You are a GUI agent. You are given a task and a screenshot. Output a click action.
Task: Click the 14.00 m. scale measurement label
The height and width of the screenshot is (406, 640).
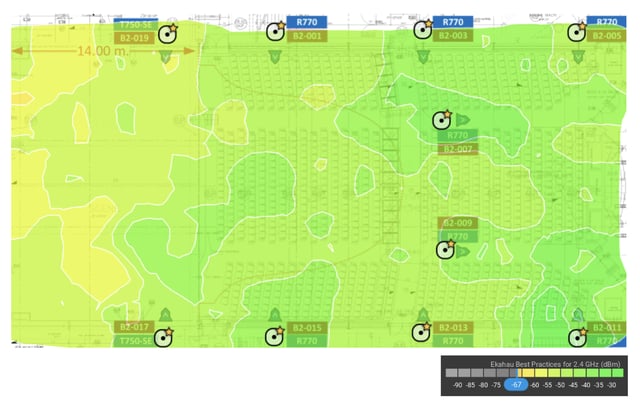coord(102,51)
